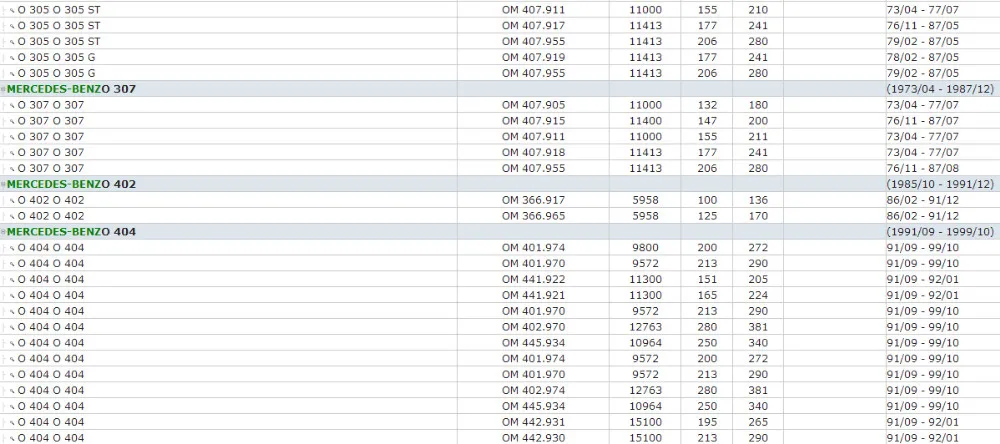Viewport: 1000px width, 444px height.
Task: Click engine code OM 407.918
Action: click(533, 152)
